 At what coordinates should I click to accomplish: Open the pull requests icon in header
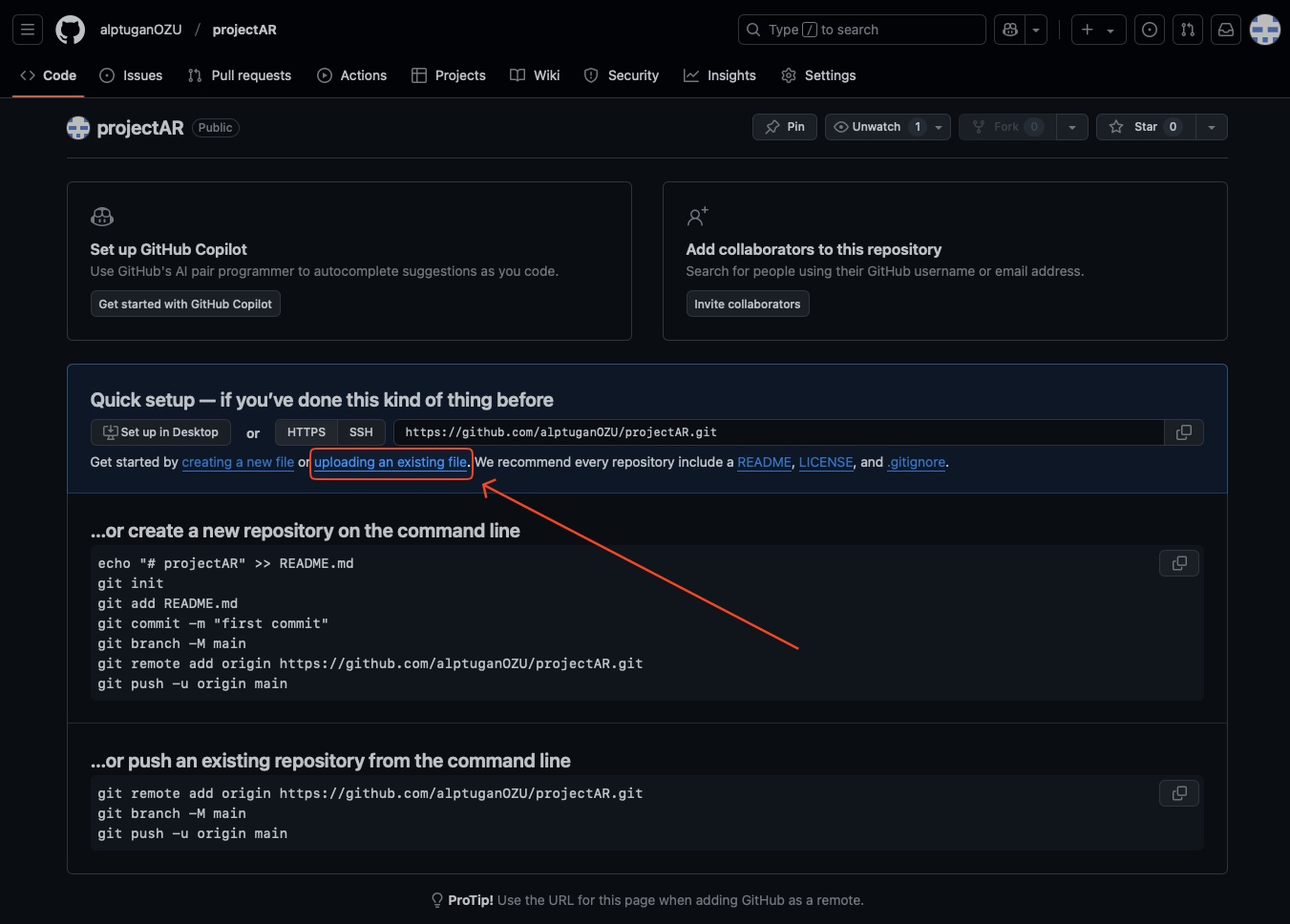coord(1188,30)
